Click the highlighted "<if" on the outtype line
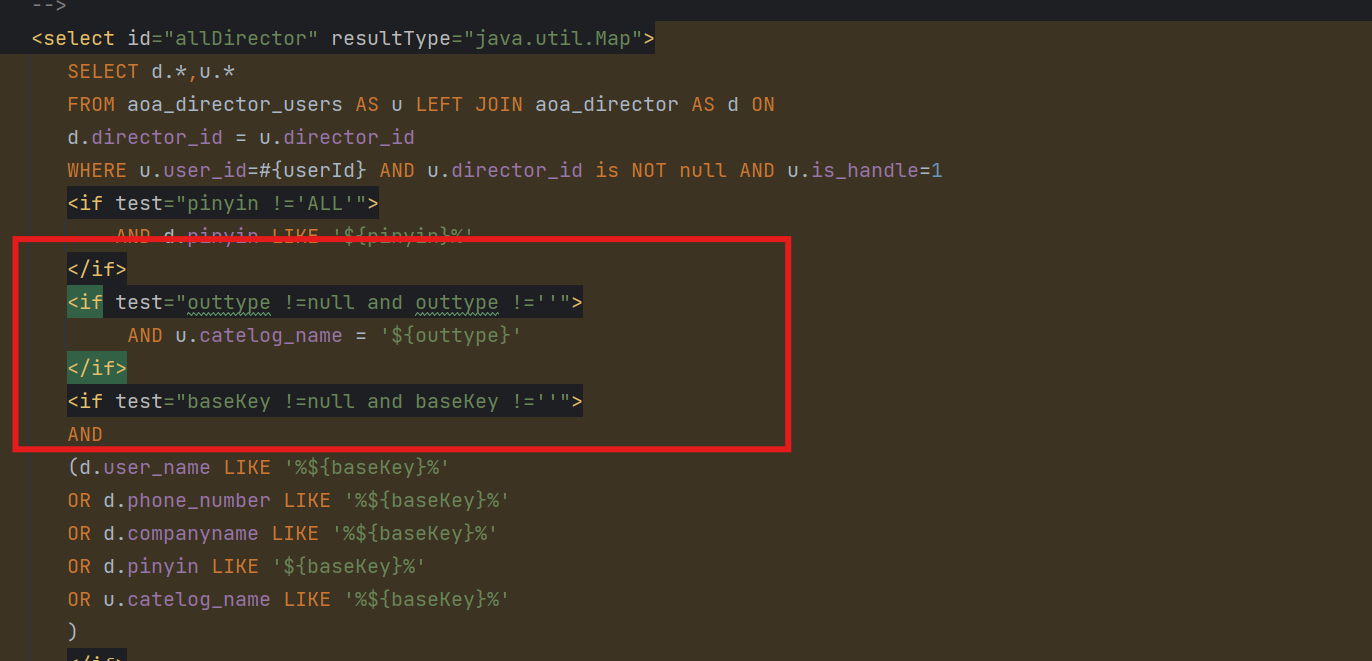The height and width of the screenshot is (661, 1372). pyautogui.click(x=85, y=303)
